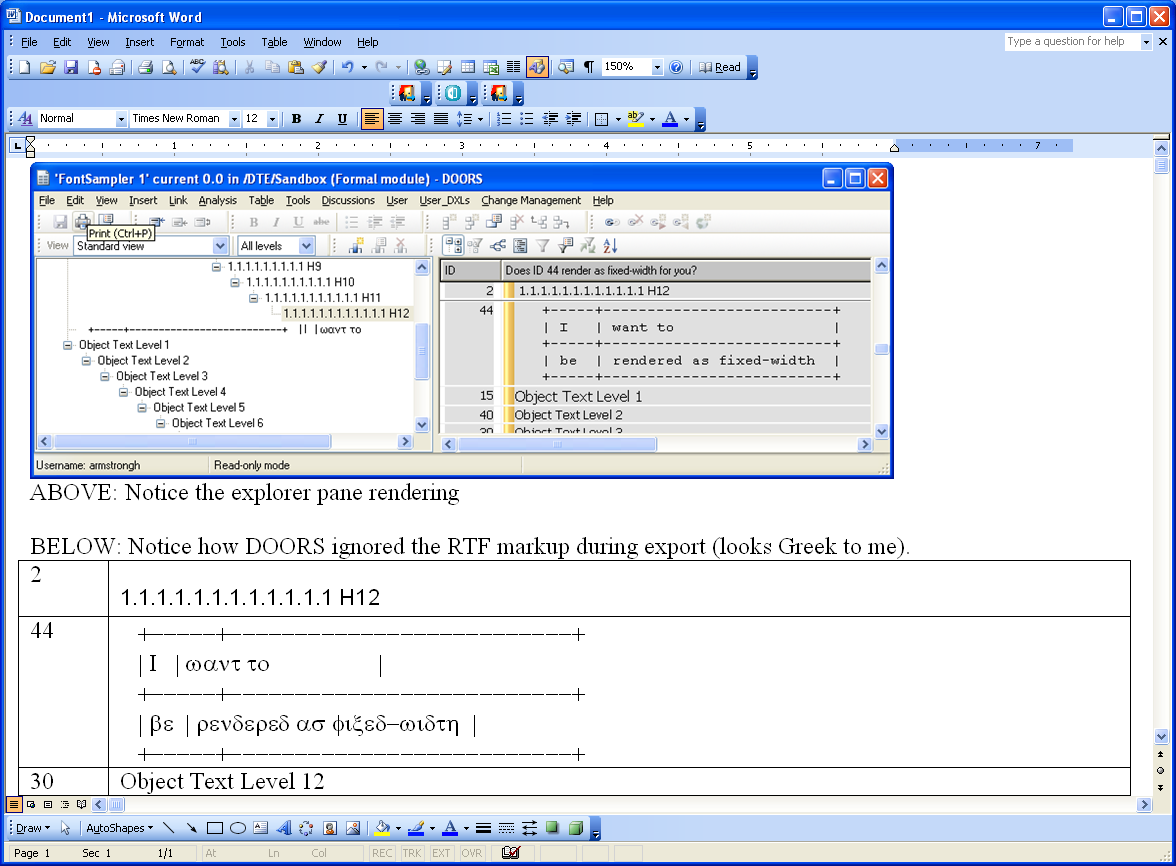Open the Font Color button
The image size is (1176, 866).
[x=670, y=118]
